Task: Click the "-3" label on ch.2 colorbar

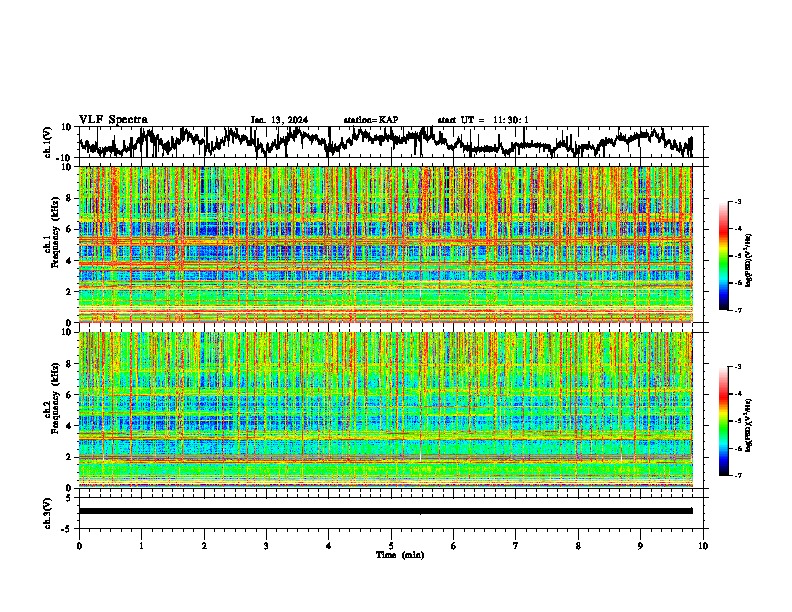Action: coord(738,367)
